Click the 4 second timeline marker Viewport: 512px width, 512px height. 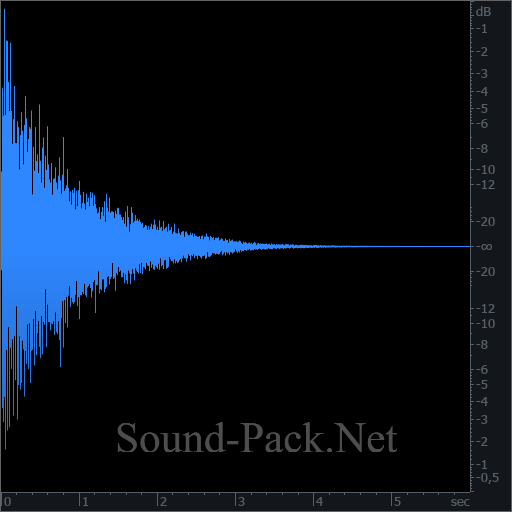tap(319, 502)
